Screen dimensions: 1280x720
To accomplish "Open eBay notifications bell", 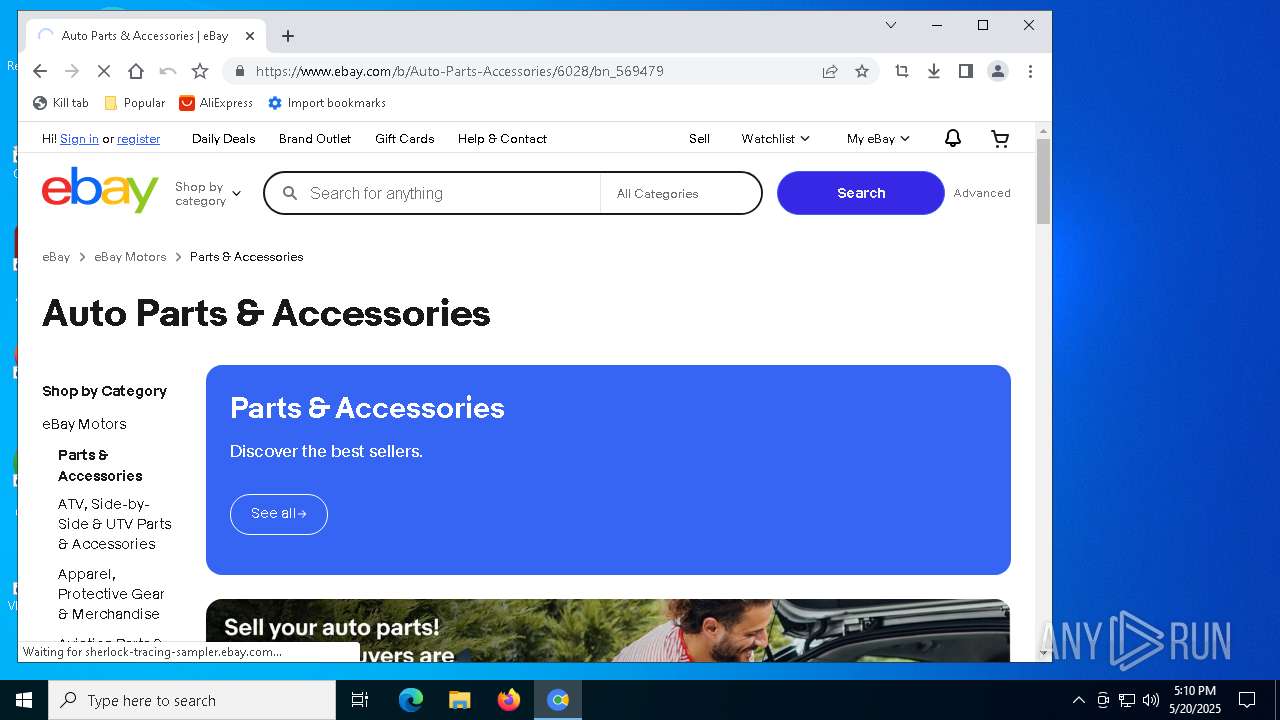I will (953, 139).
